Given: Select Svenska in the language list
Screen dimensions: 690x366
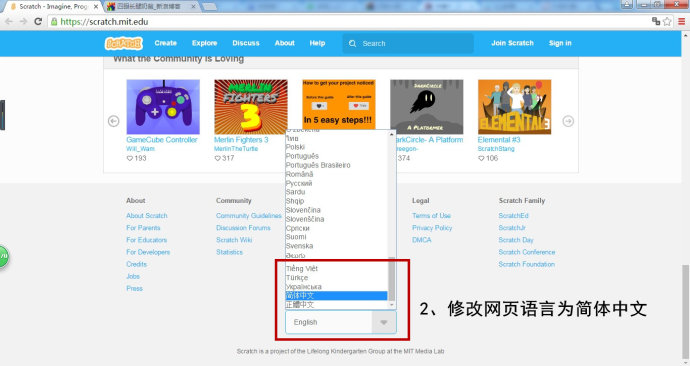Looking at the screenshot, I should click(x=337, y=246).
